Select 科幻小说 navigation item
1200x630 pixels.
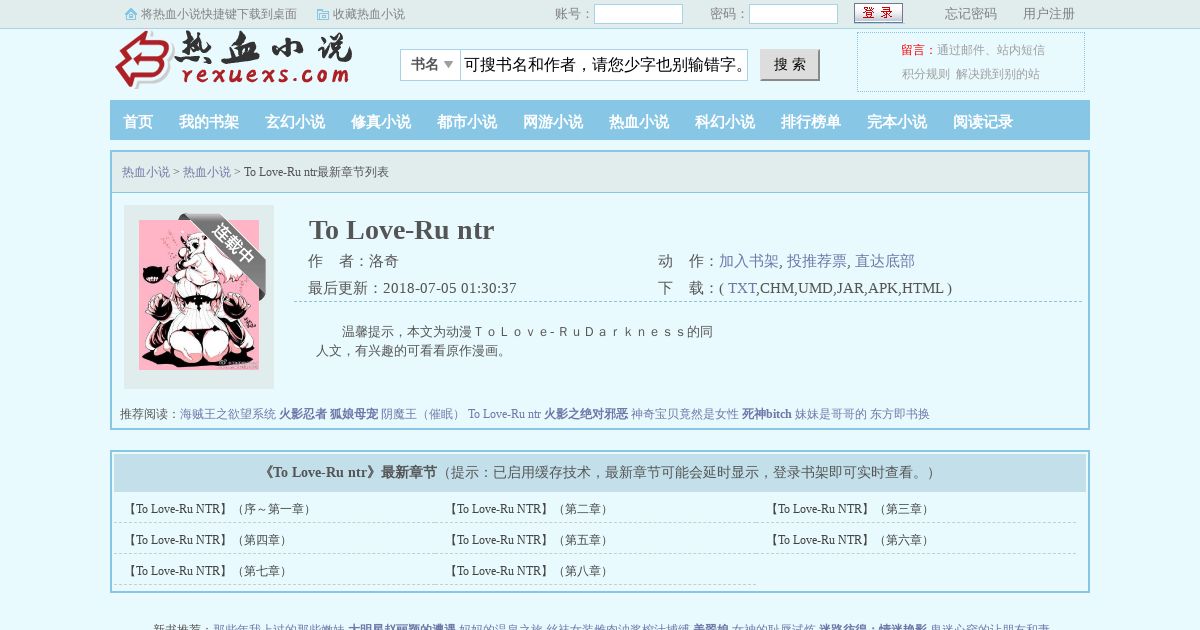[725, 122]
